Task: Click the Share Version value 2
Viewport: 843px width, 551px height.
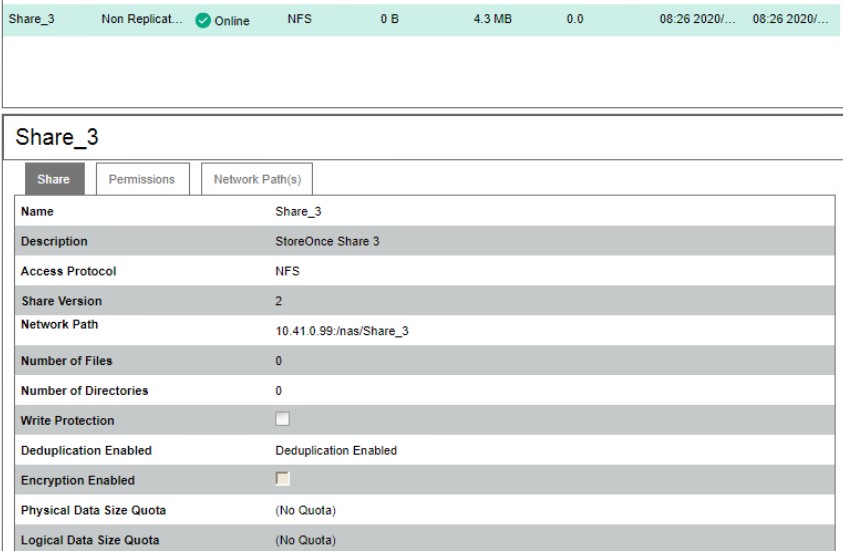Action: (278, 301)
